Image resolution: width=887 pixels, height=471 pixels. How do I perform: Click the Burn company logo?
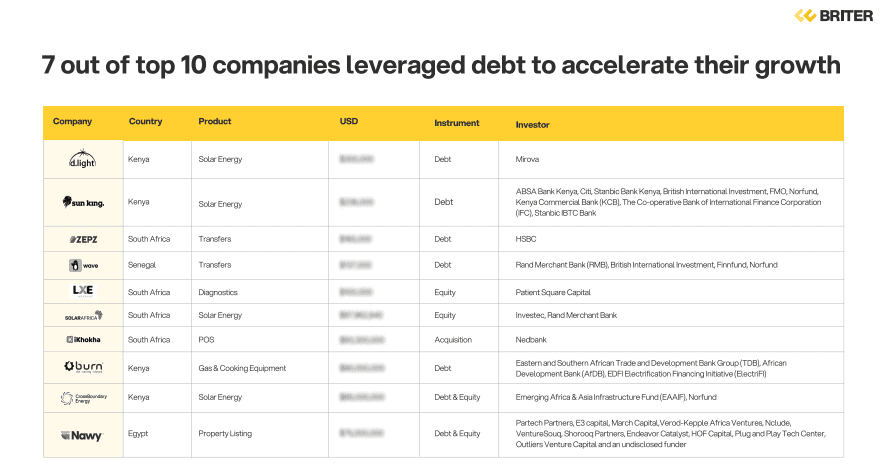82,367
